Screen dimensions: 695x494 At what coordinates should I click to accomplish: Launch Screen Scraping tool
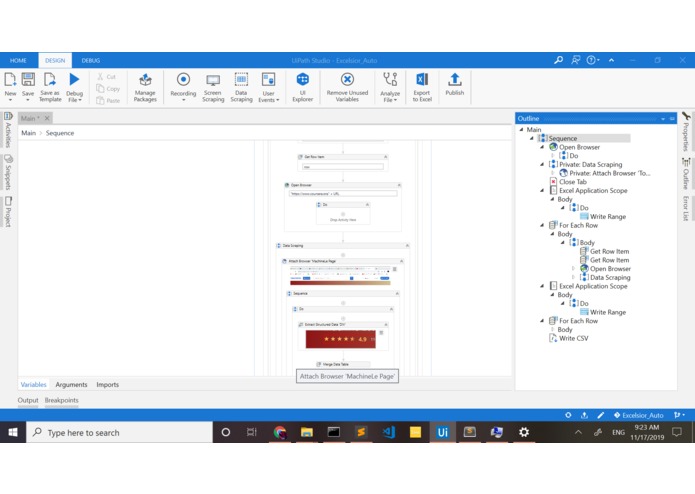213,88
